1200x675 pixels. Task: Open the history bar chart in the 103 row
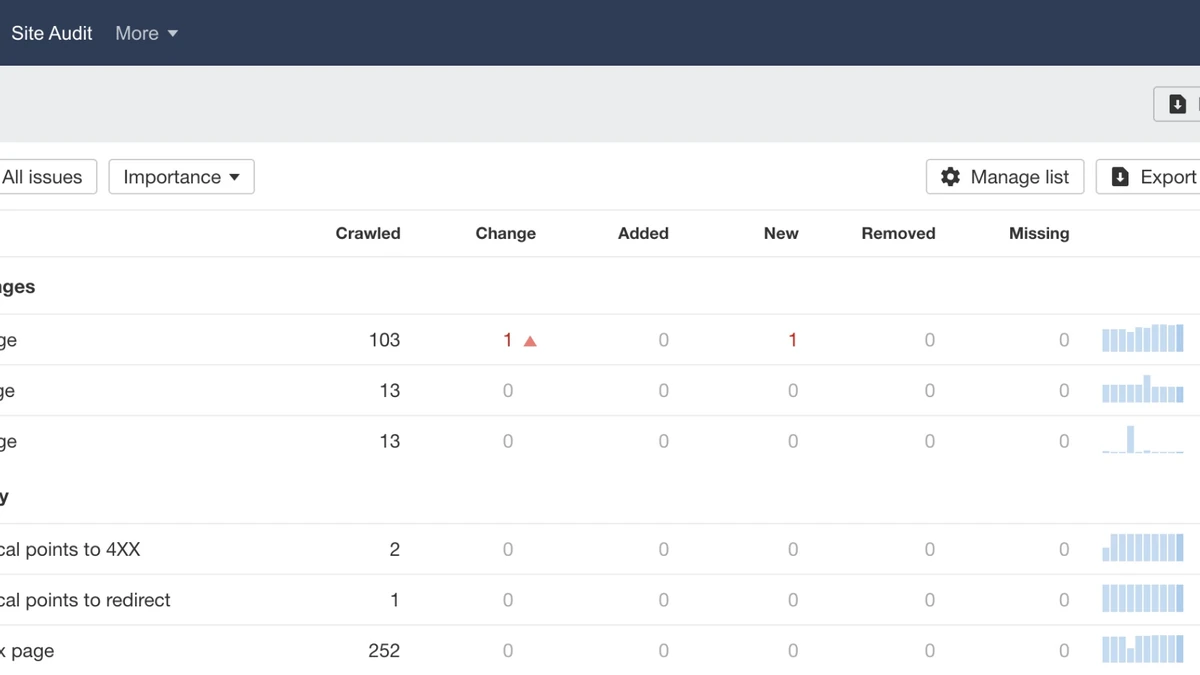point(1143,338)
